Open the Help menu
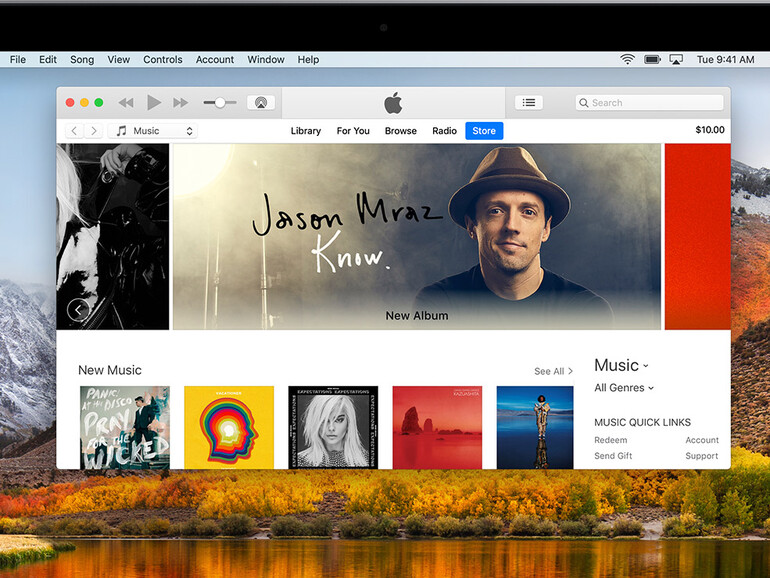 [x=308, y=59]
